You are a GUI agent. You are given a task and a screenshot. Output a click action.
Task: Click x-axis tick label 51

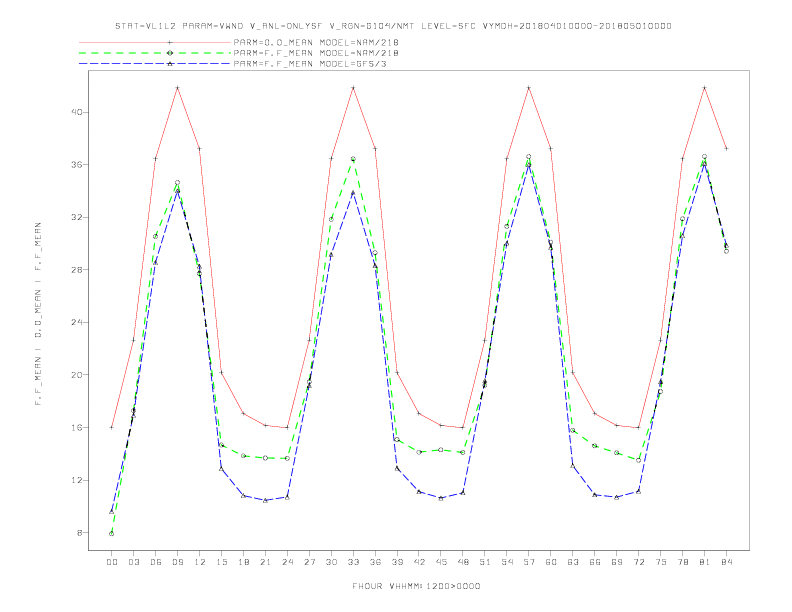click(485, 562)
